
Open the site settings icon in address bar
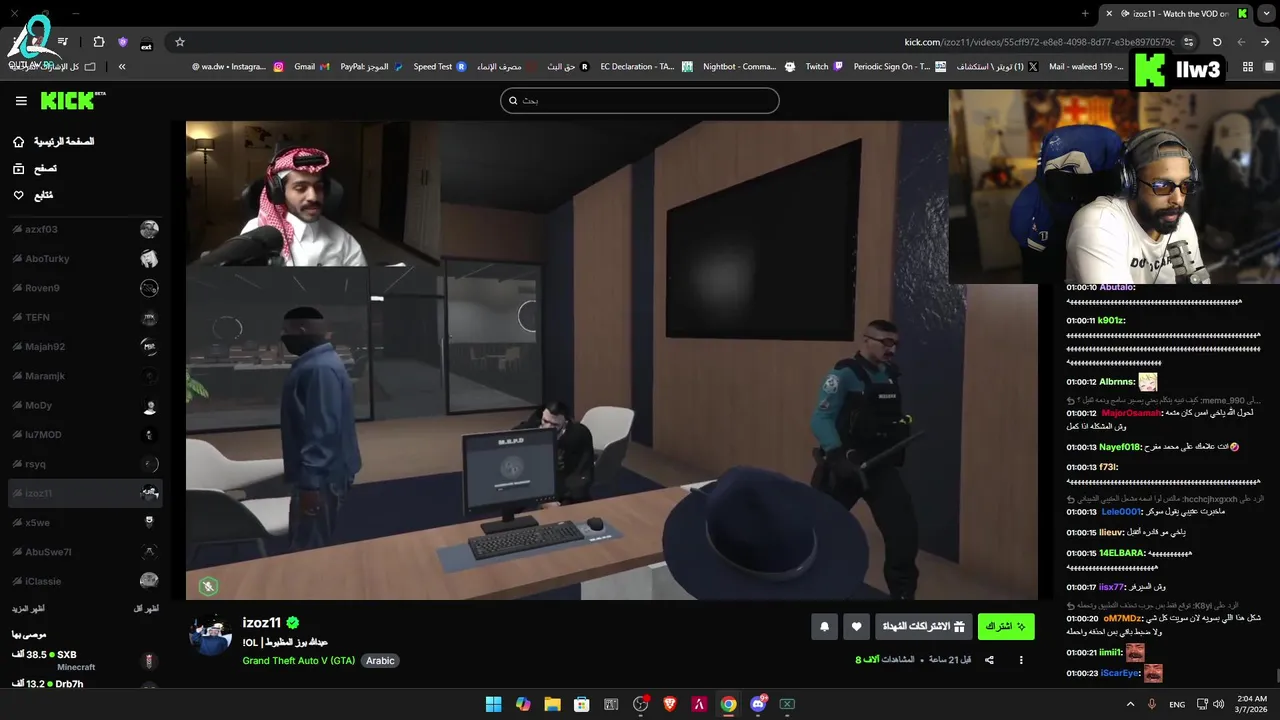point(1188,42)
